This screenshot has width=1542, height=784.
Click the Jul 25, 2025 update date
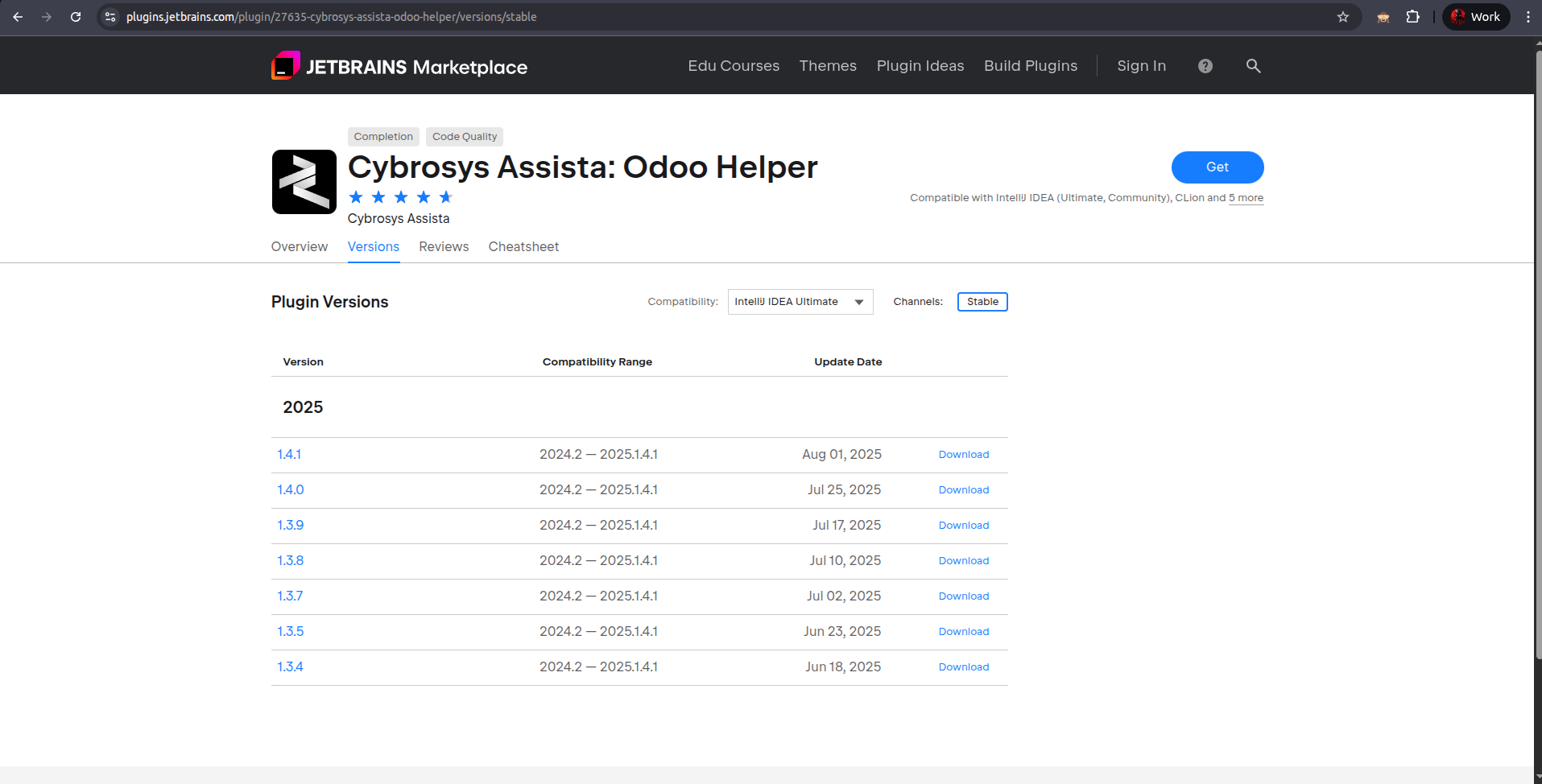(844, 490)
